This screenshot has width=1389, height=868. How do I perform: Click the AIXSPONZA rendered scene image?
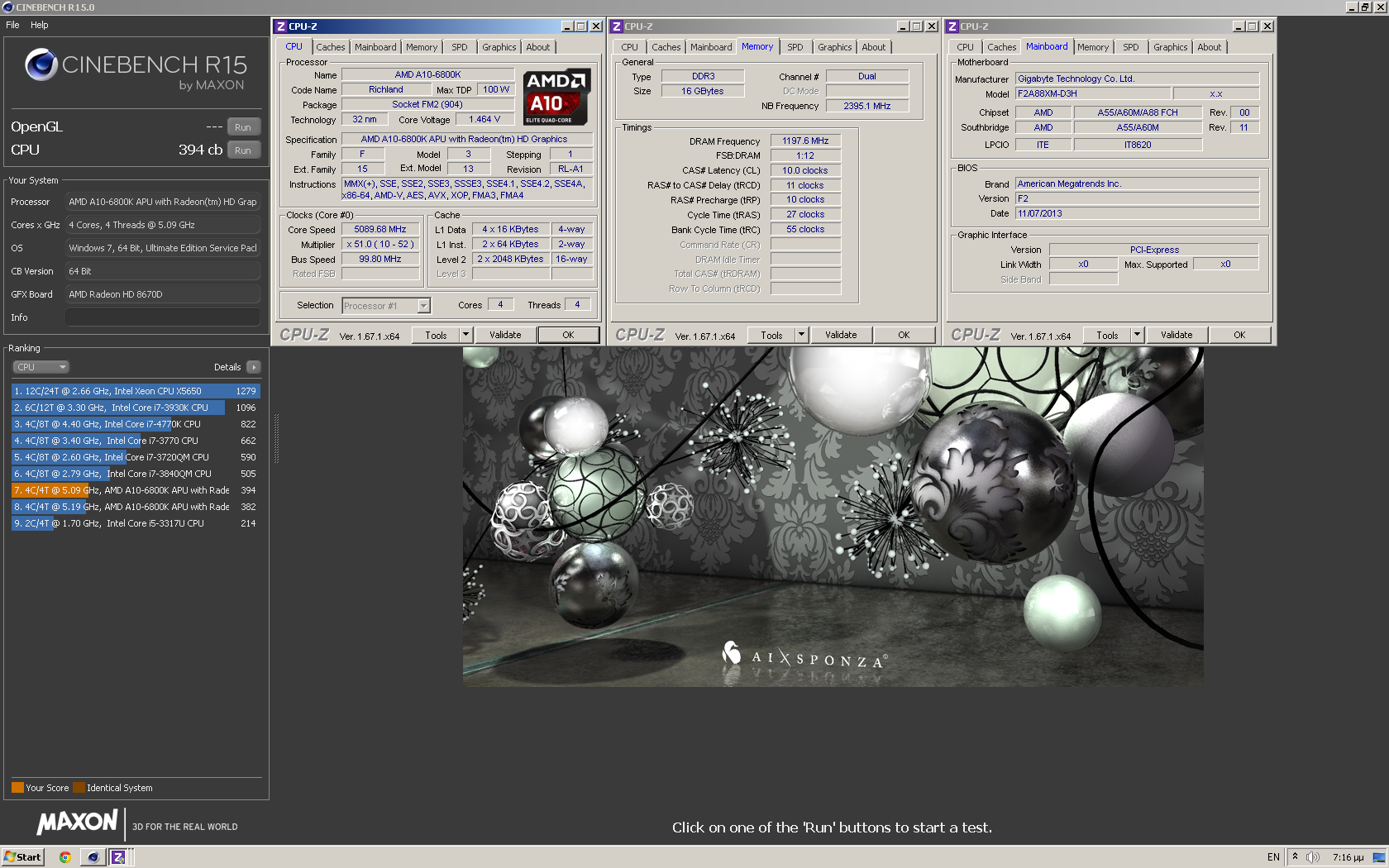click(833, 517)
